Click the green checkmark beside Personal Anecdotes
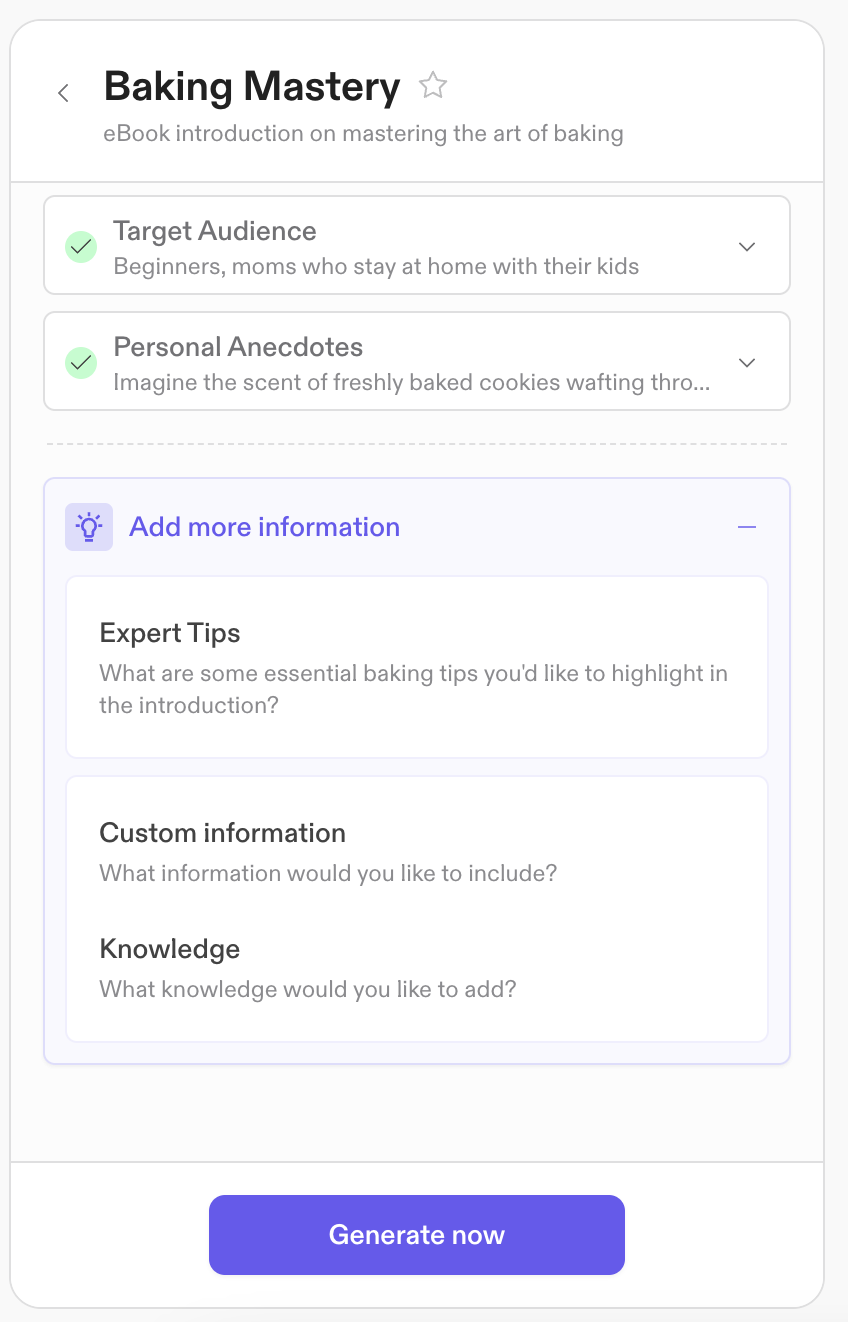 [x=81, y=363]
